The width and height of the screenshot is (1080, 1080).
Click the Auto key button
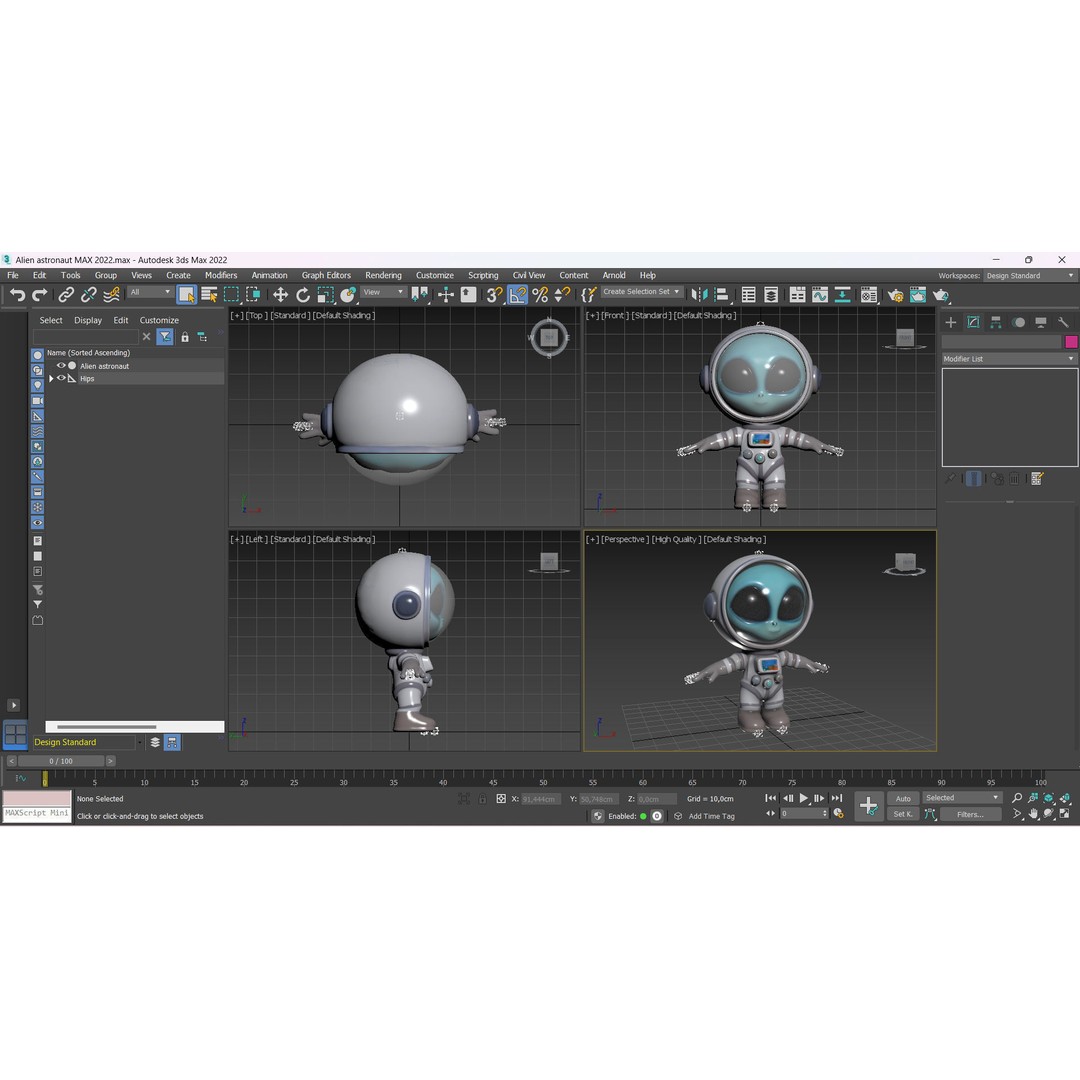[x=903, y=799]
